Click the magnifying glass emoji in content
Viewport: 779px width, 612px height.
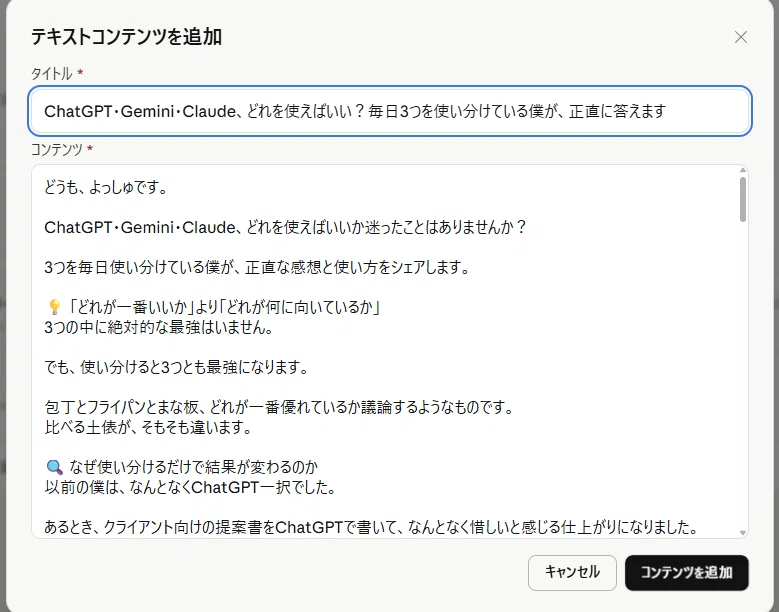pyautogui.click(x=54, y=467)
